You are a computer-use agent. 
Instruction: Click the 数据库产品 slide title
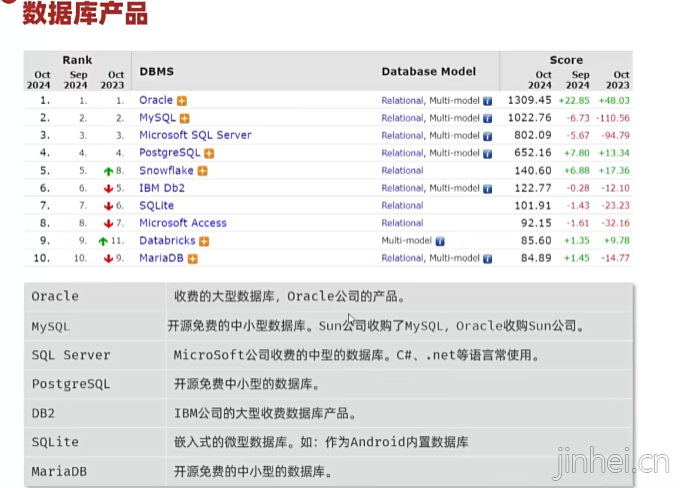(85, 13)
